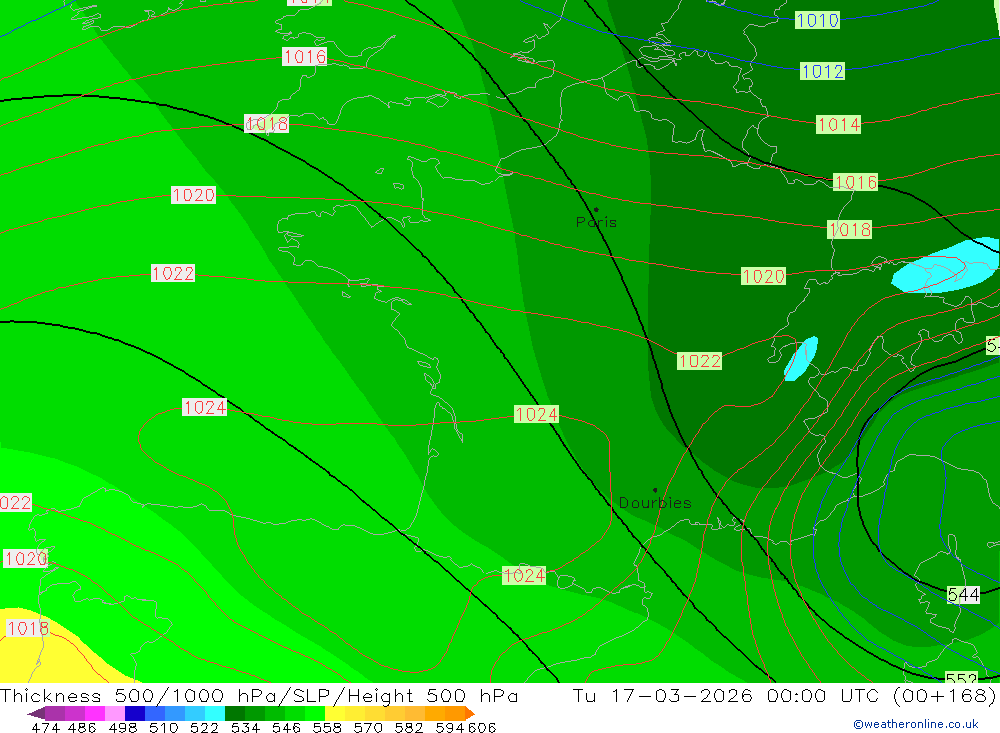Viewport: 1000px width, 733px height.
Task: Click the 1020 label with green background
Action: coord(763,276)
